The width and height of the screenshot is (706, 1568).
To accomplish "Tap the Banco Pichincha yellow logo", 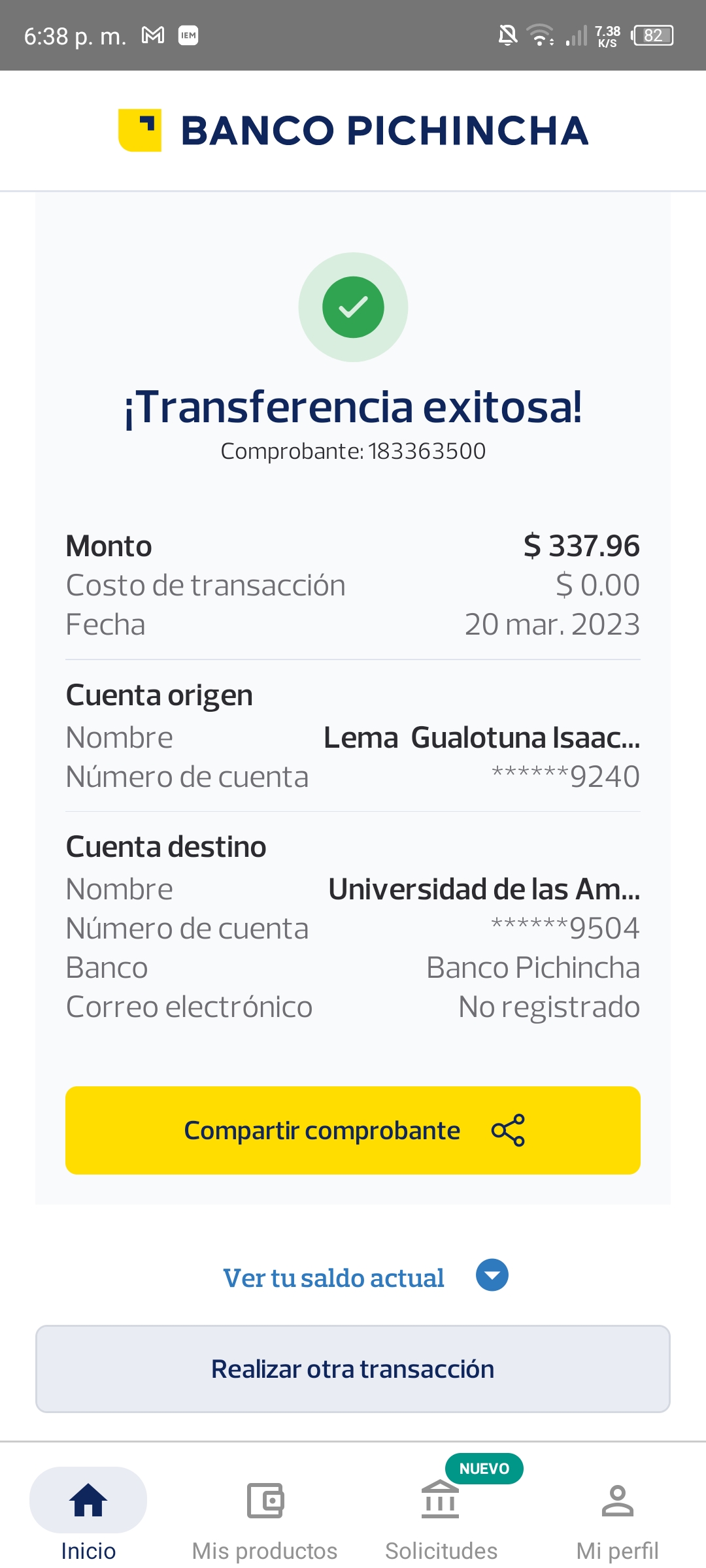I will coord(140,130).
